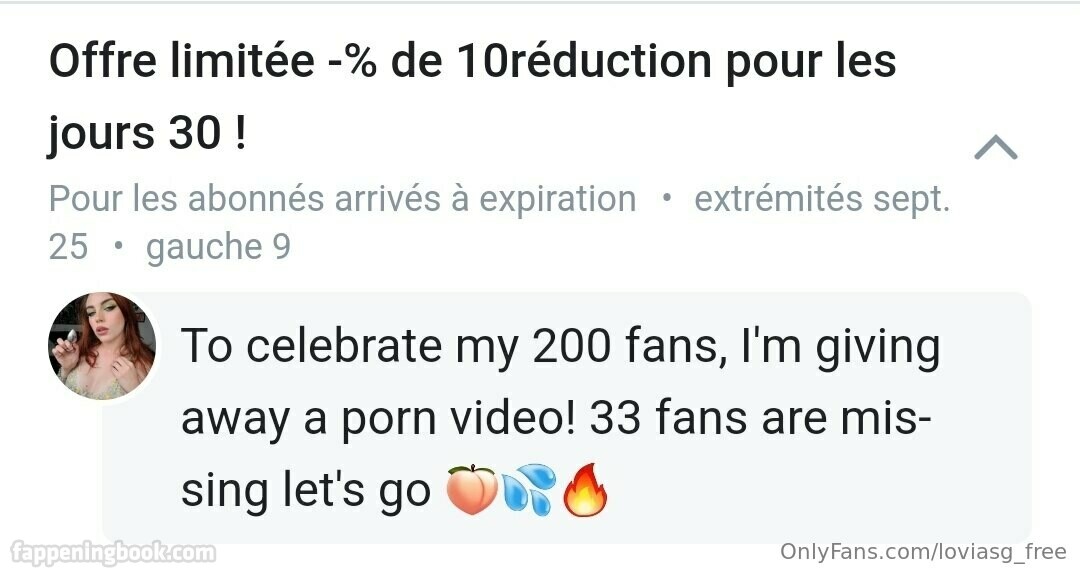Click "Pour les abonnés arrivés à expiration"
1080x578 pixels.
coord(342,199)
